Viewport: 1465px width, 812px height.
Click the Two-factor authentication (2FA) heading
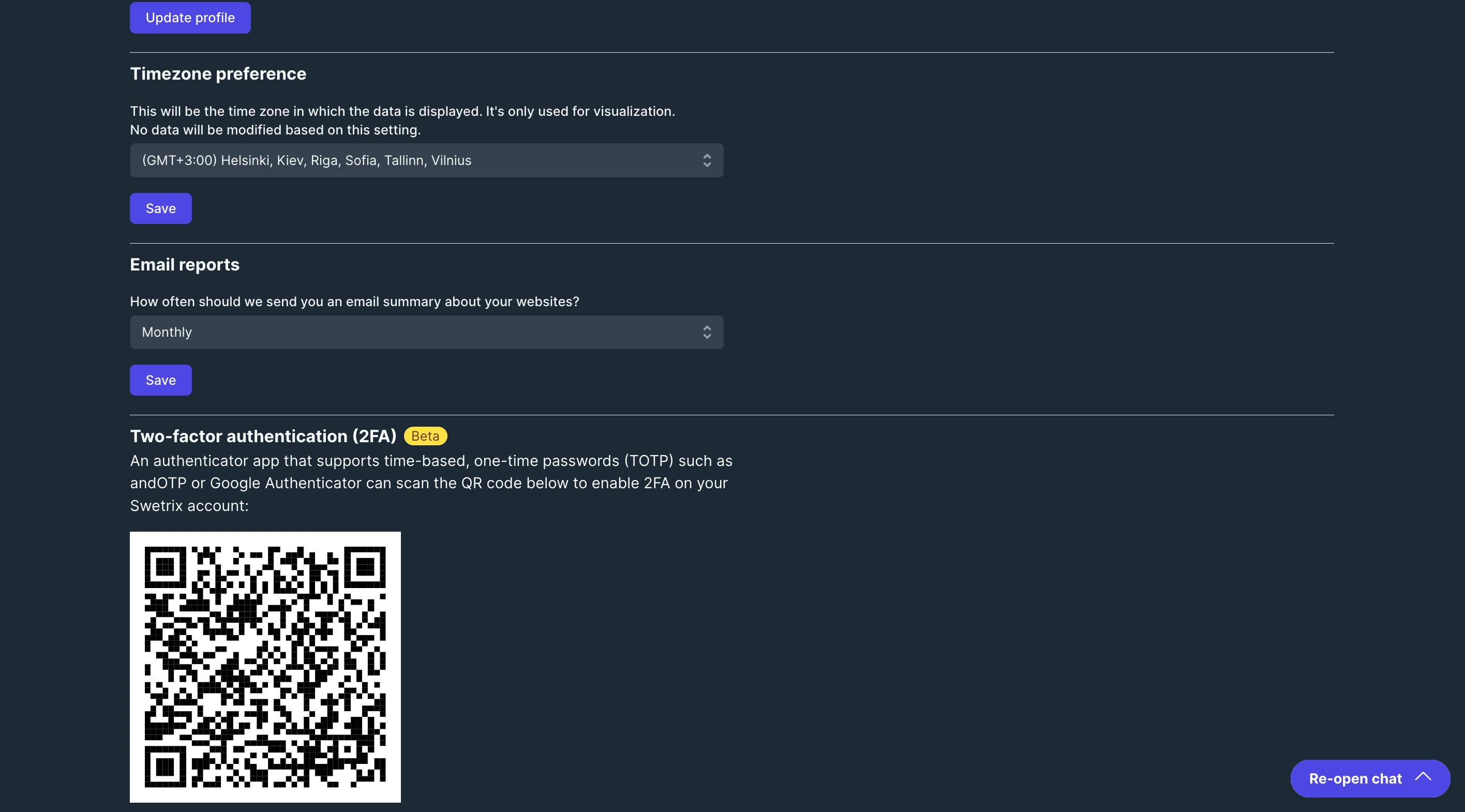tap(263, 436)
